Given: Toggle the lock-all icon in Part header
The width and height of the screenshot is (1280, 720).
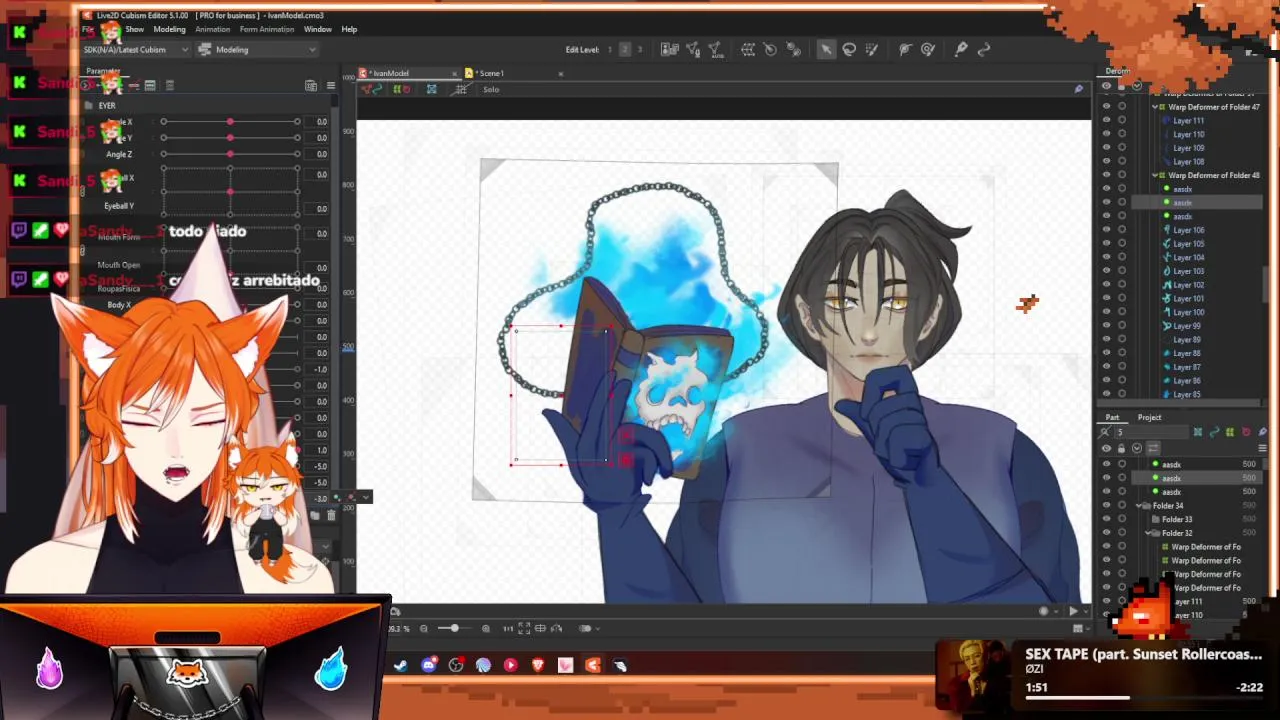Looking at the screenshot, I should coord(1121,448).
